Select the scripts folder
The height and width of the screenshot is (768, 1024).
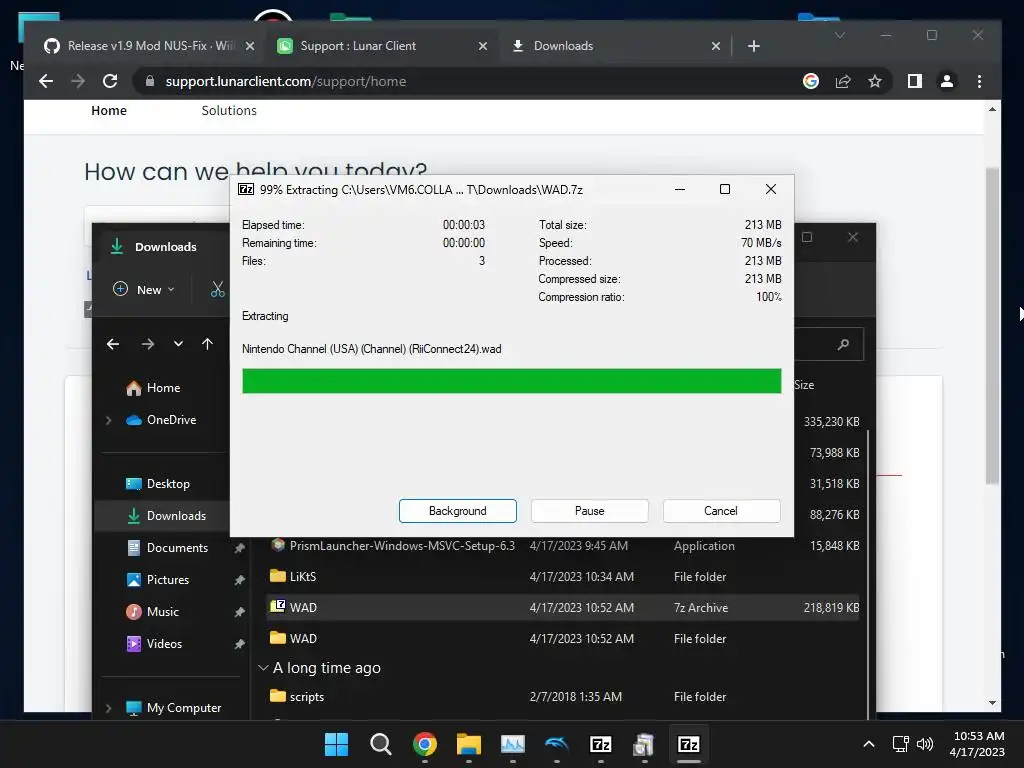[565, 697]
